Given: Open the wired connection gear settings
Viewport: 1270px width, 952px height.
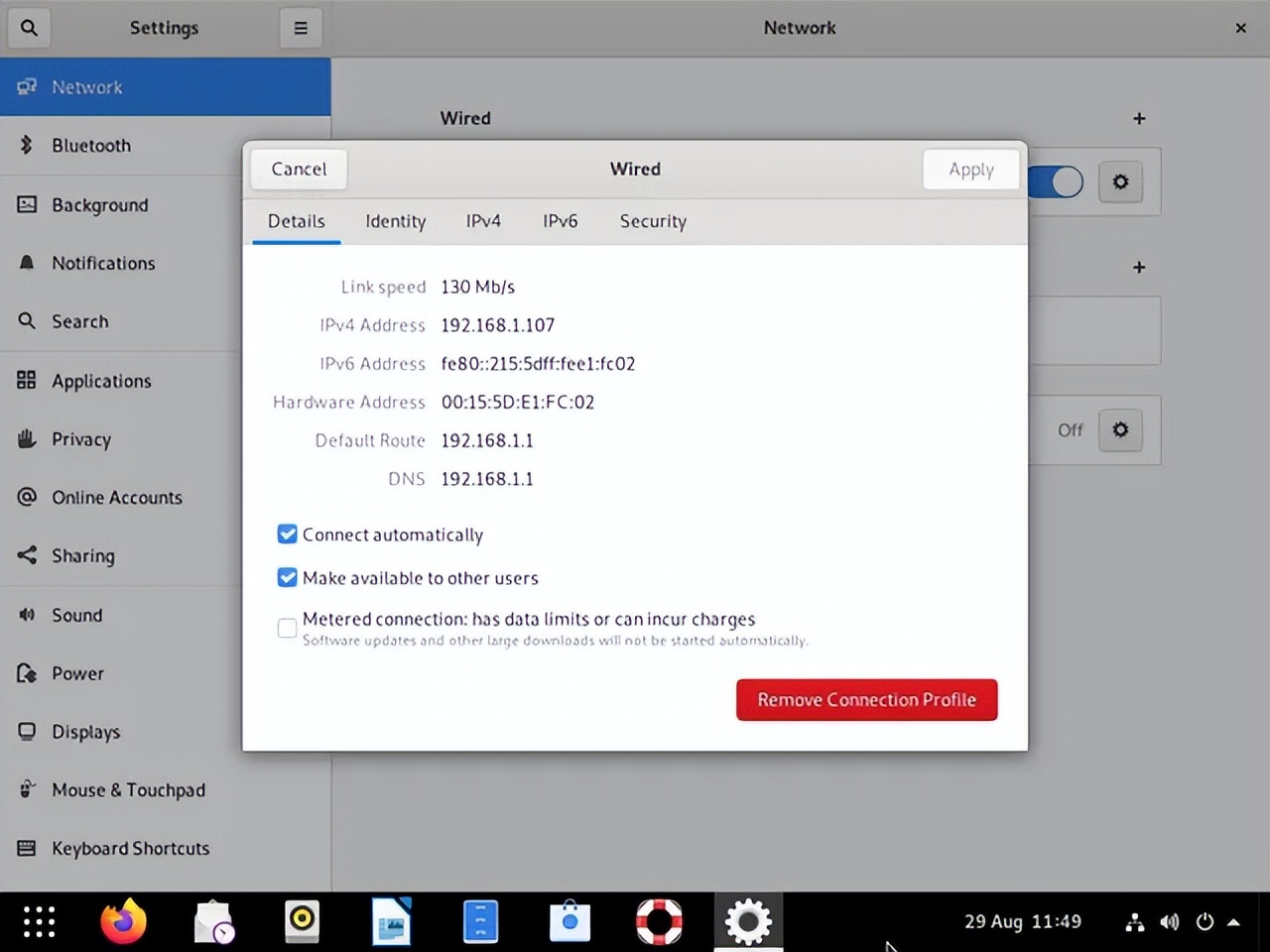Looking at the screenshot, I should [1120, 181].
